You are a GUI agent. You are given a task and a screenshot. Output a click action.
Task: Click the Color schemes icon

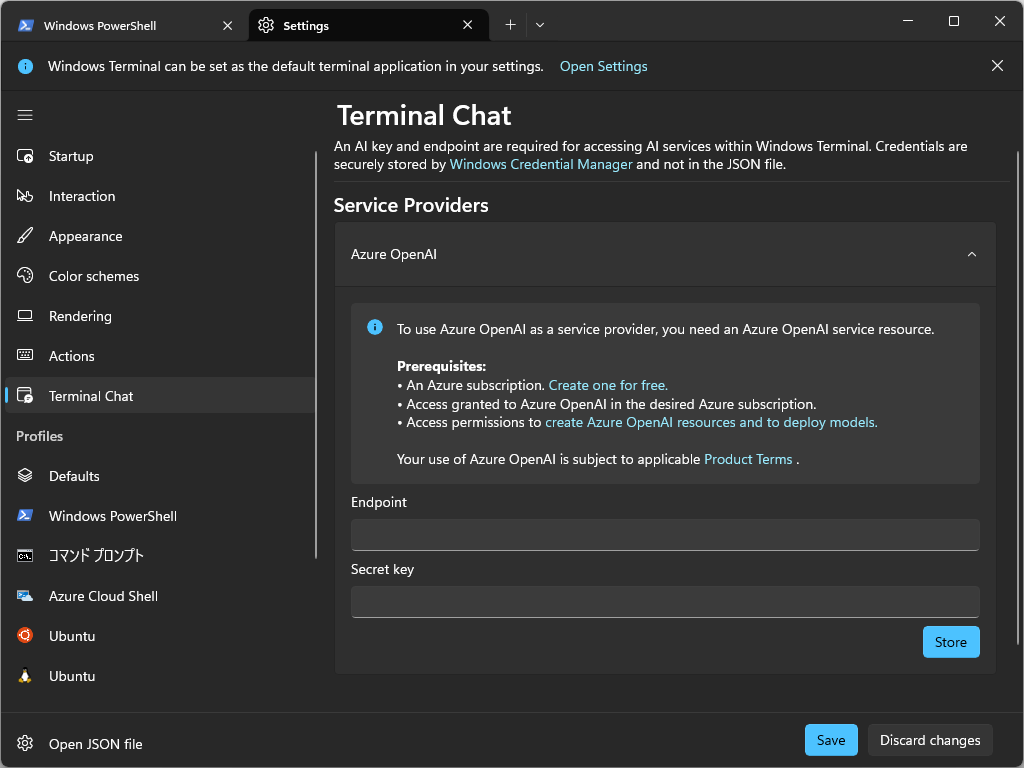[x=26, y=276]
